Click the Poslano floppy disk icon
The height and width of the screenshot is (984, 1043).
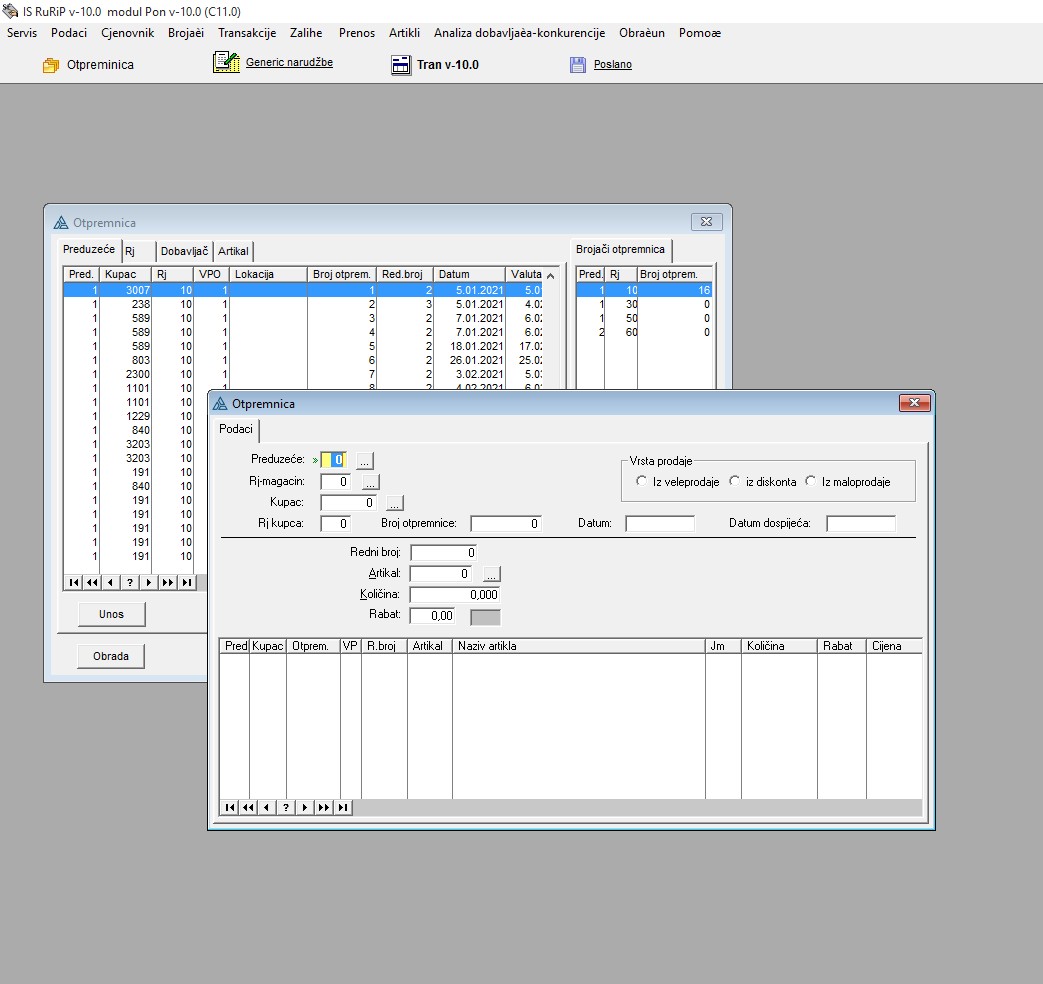point(578,65)
